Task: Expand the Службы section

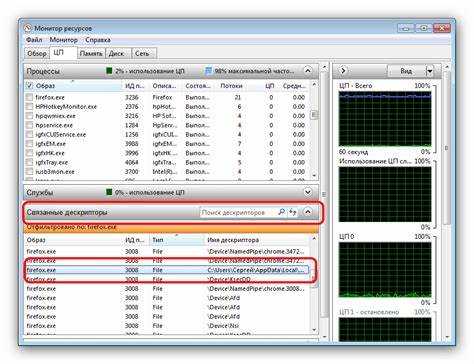Action: [308, 192]
